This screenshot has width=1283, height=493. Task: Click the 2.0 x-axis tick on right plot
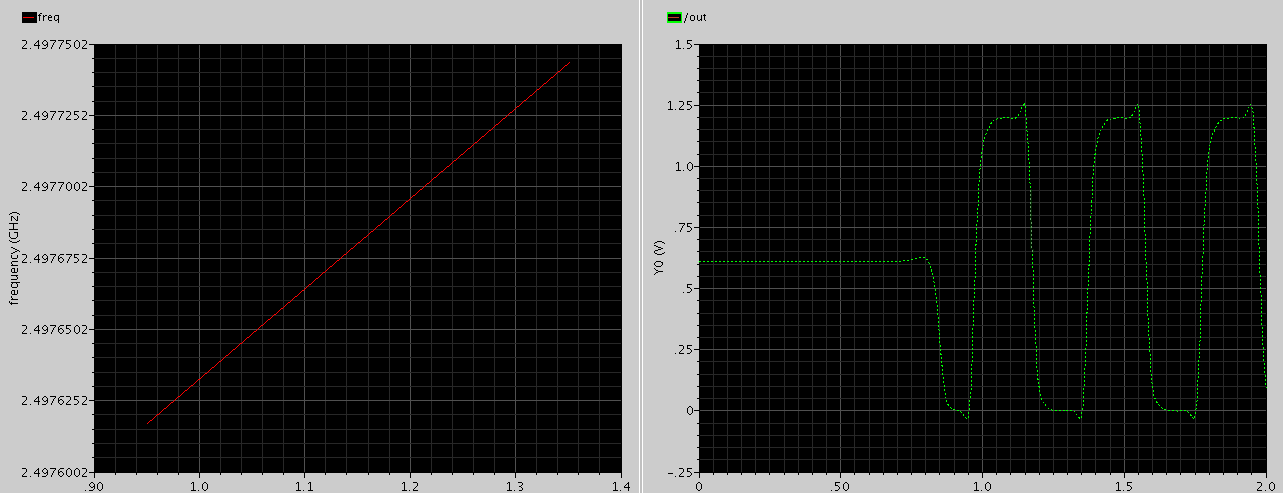(1266, 485)
